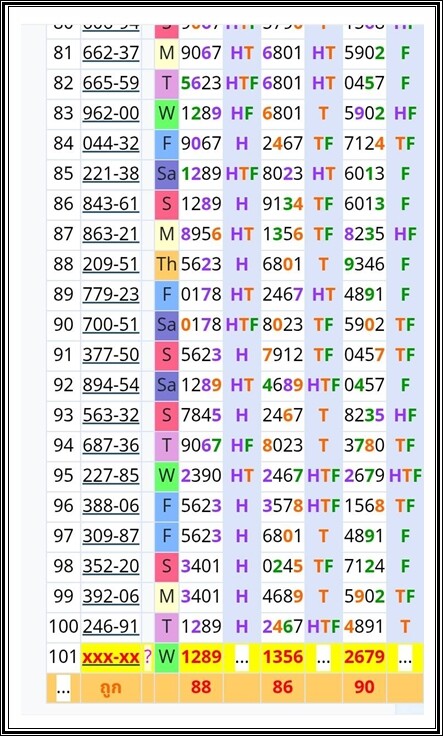Image resolution: width=443 pixels, height=736 pixels.
Task: Click the ellipsis cell beside 1289 in row 101
Action: coord(242,658)
